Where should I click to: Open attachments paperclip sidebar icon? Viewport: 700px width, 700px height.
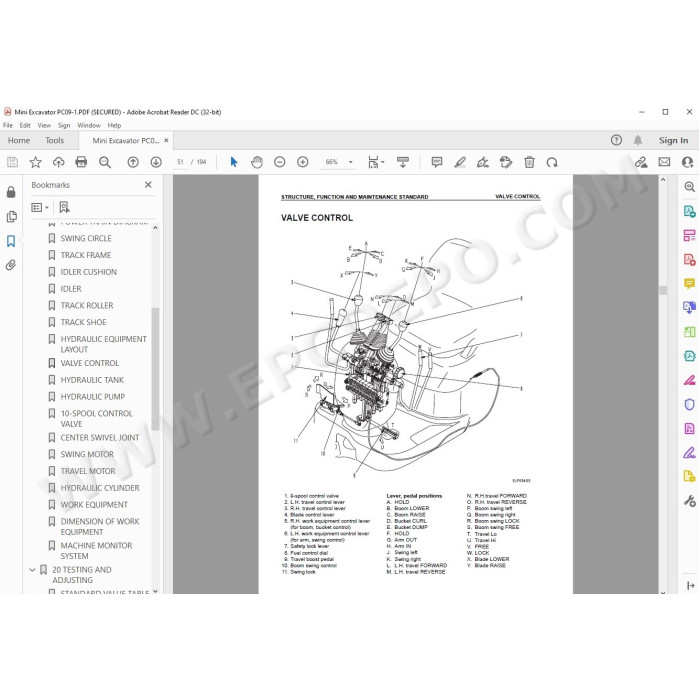tap(11, 265)
